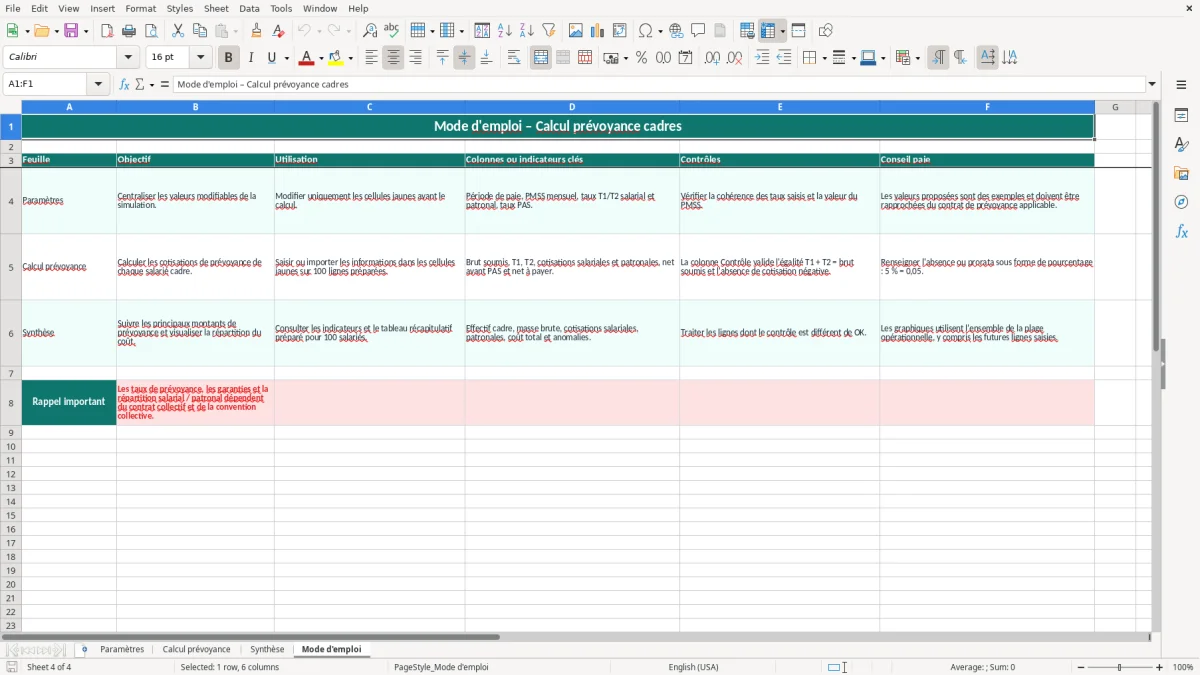Insert a comment
Image resolution: width=1200 pixels, height=675 pixels.
(x=698, y=31)
